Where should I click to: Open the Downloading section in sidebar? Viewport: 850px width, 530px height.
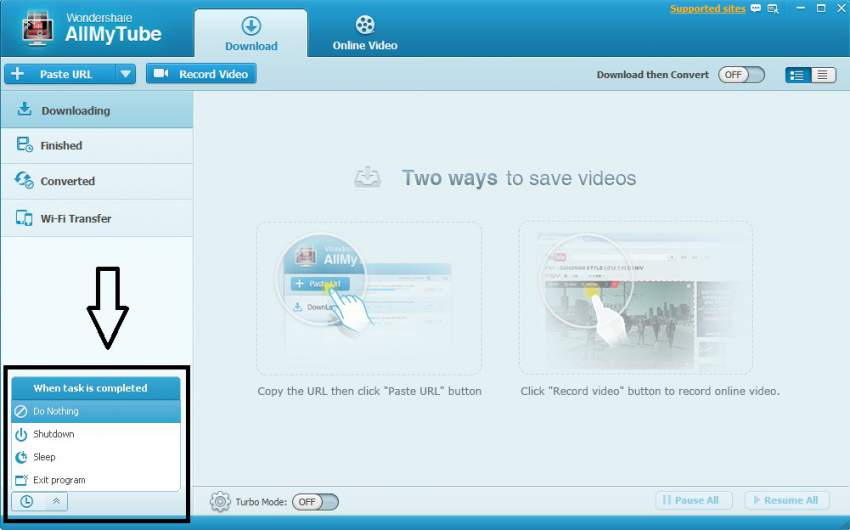click(96, 110)
